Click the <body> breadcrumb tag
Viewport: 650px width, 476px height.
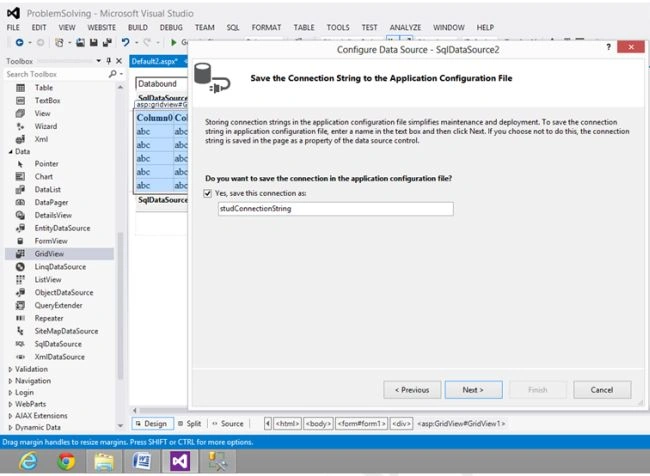(318, 424)
